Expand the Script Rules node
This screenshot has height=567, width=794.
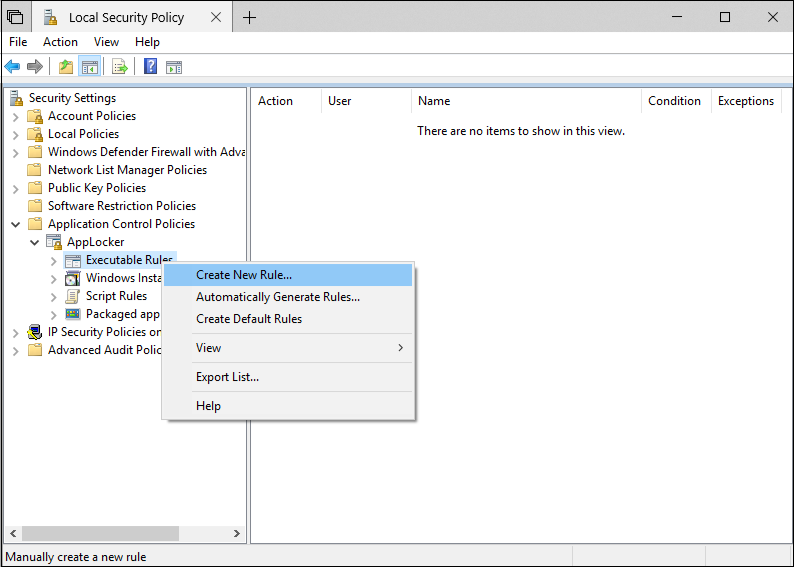coord(54,296)
